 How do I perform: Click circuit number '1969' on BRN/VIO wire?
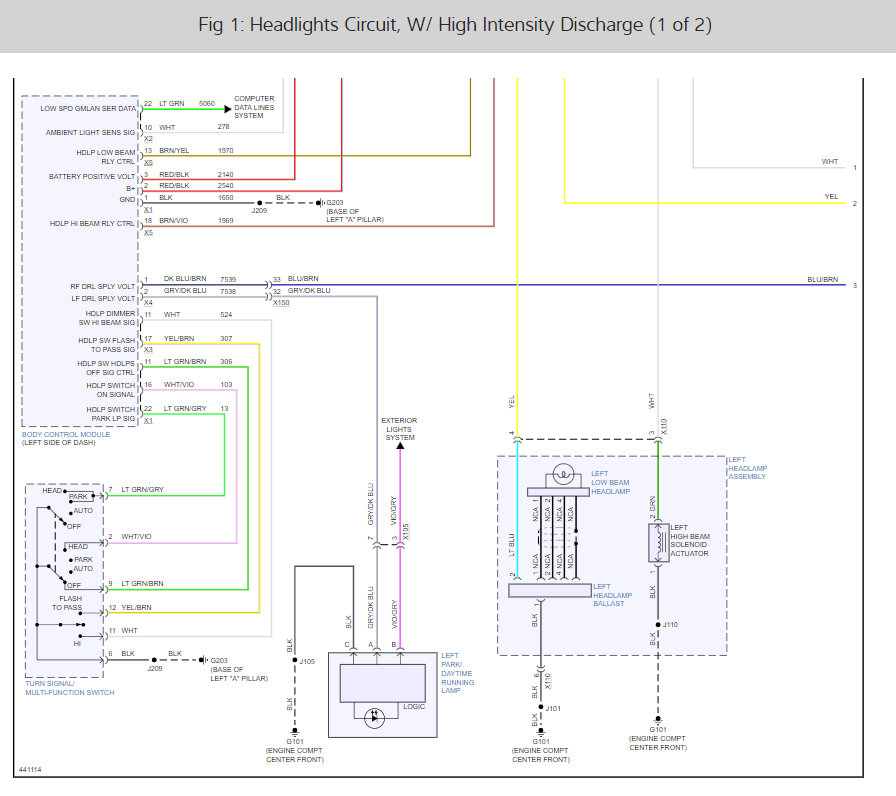pos(226,221)
